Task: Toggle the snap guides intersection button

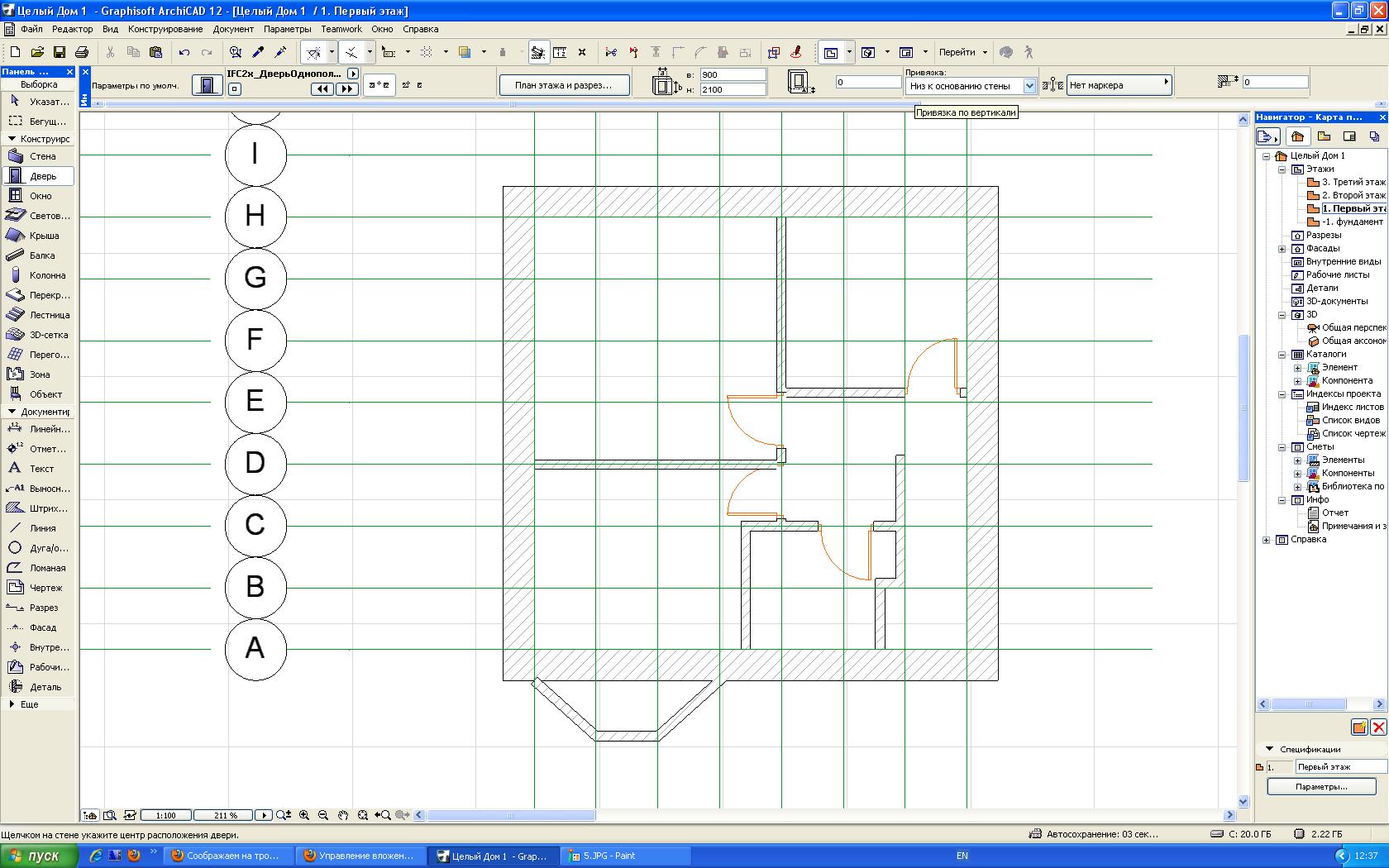Action: click(351, 52)
